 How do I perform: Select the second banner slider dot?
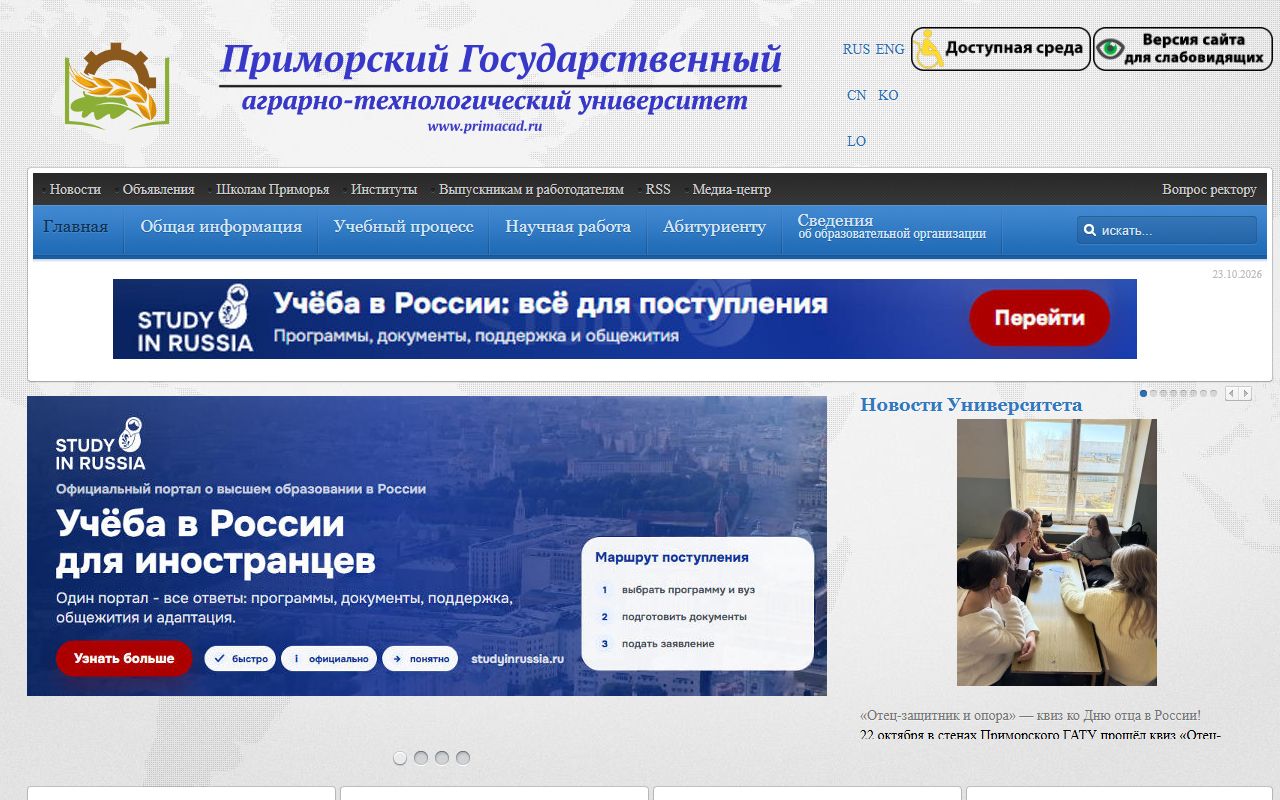[x=421, y=758]
